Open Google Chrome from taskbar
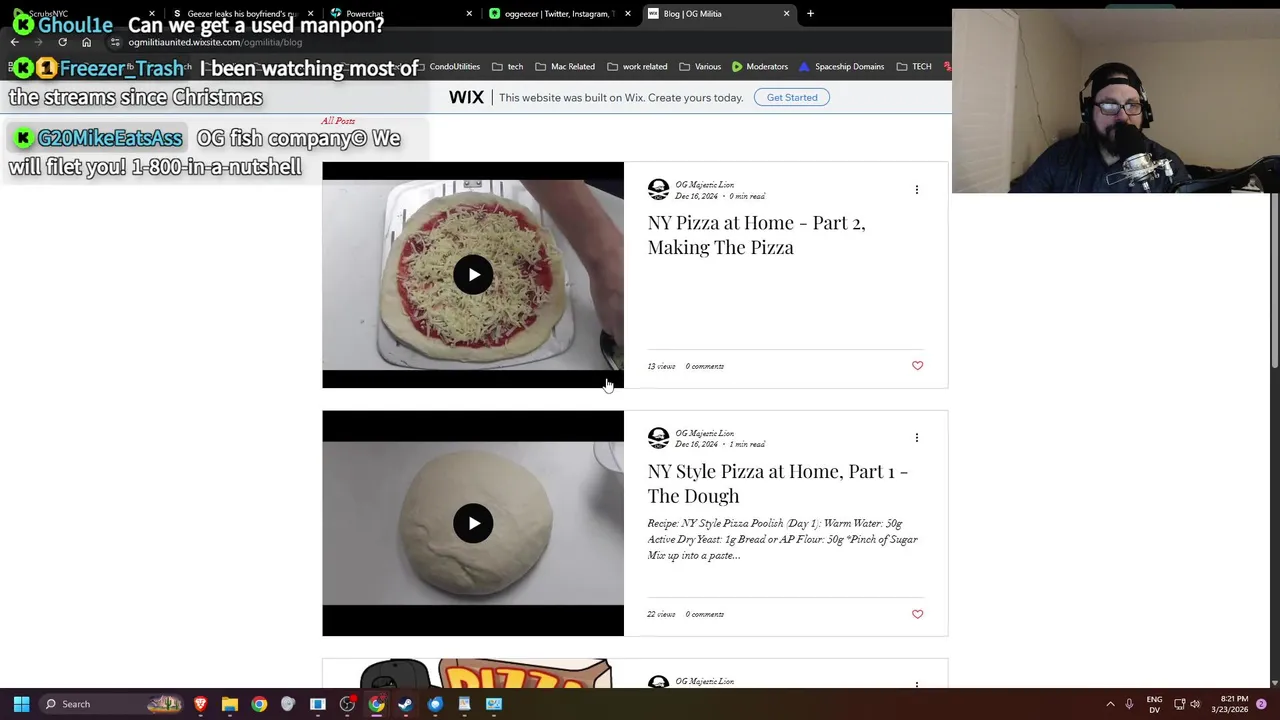This screenshot has width=1280, height=720. coord(259,704)
